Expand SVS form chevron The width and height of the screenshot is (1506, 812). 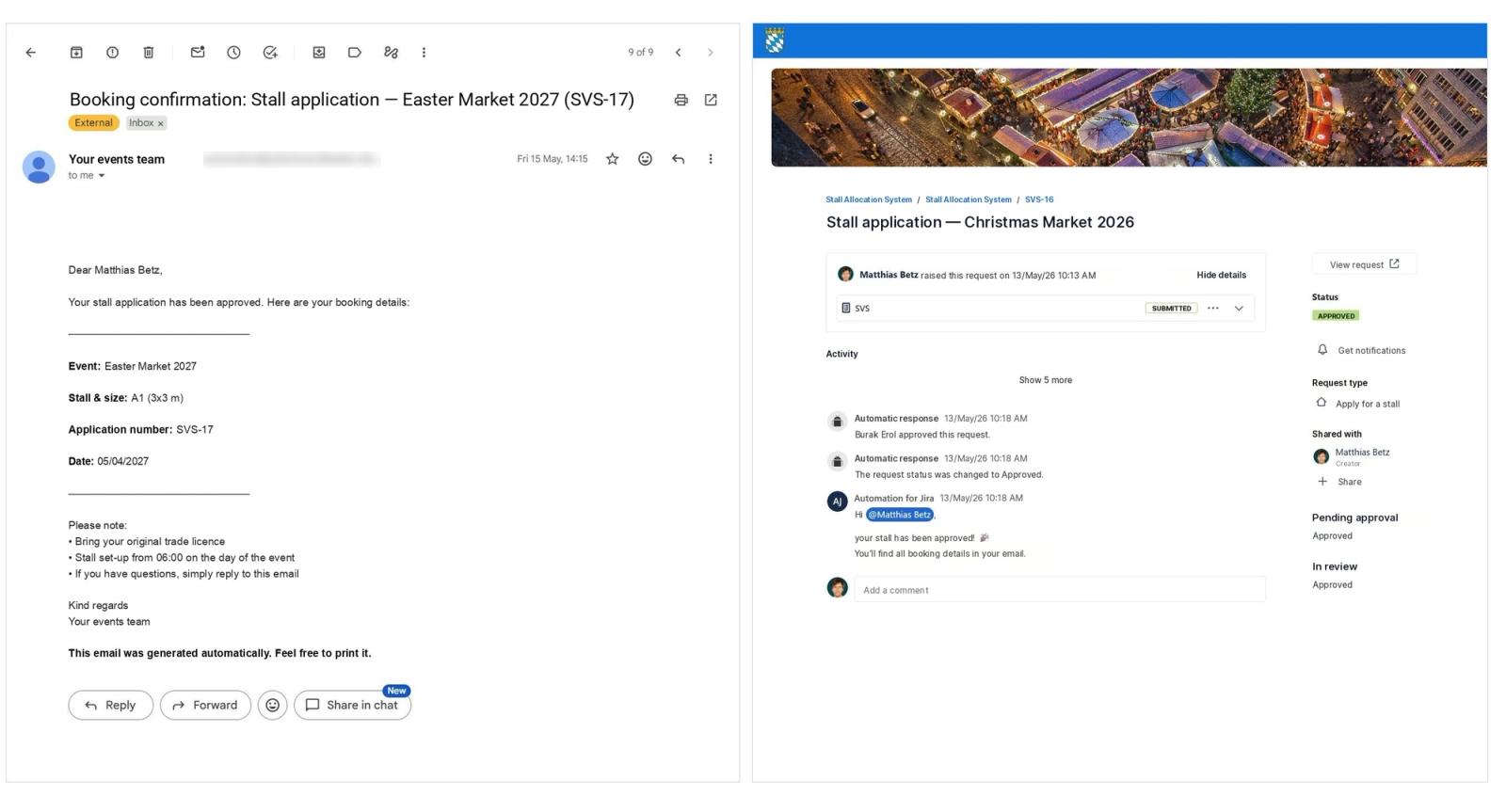click(x=1239, y=308)
